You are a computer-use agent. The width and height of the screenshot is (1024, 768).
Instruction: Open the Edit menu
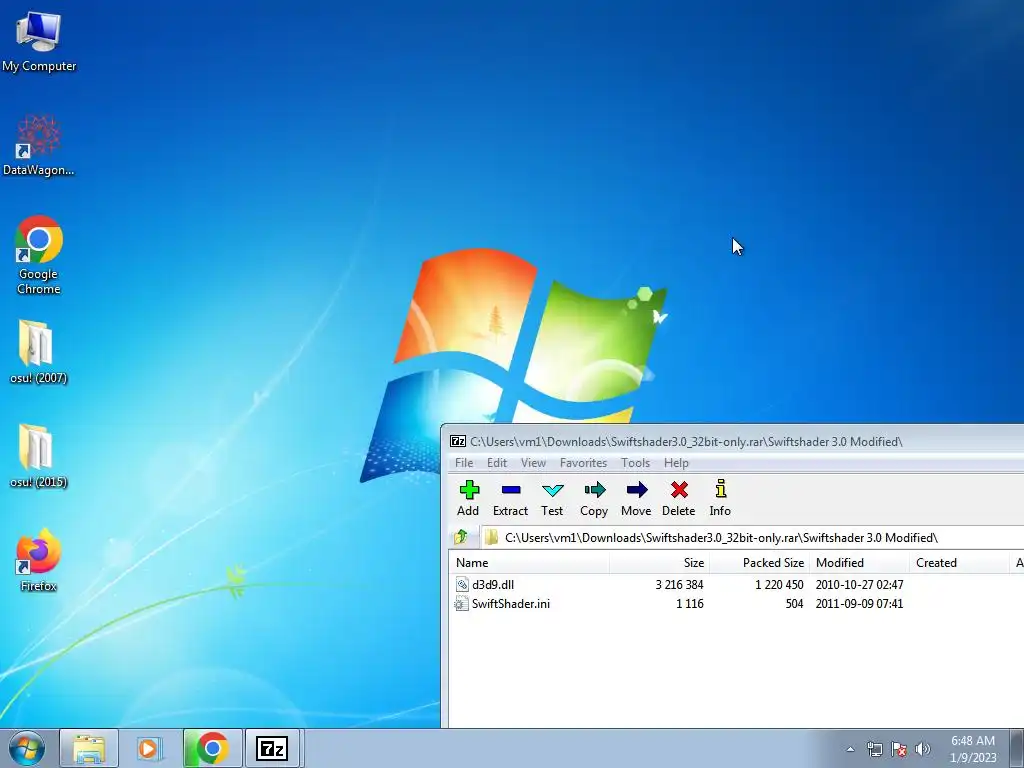click(497, 462)
